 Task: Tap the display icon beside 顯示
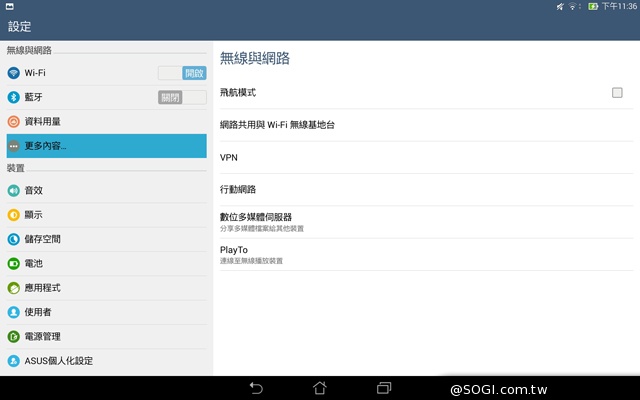coord(13,215)
